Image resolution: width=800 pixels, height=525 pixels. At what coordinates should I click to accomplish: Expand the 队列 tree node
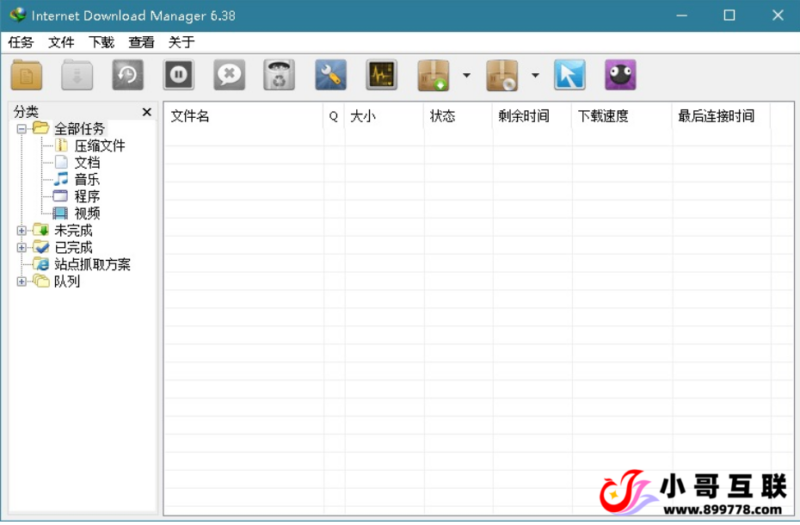tap(21, 282)
